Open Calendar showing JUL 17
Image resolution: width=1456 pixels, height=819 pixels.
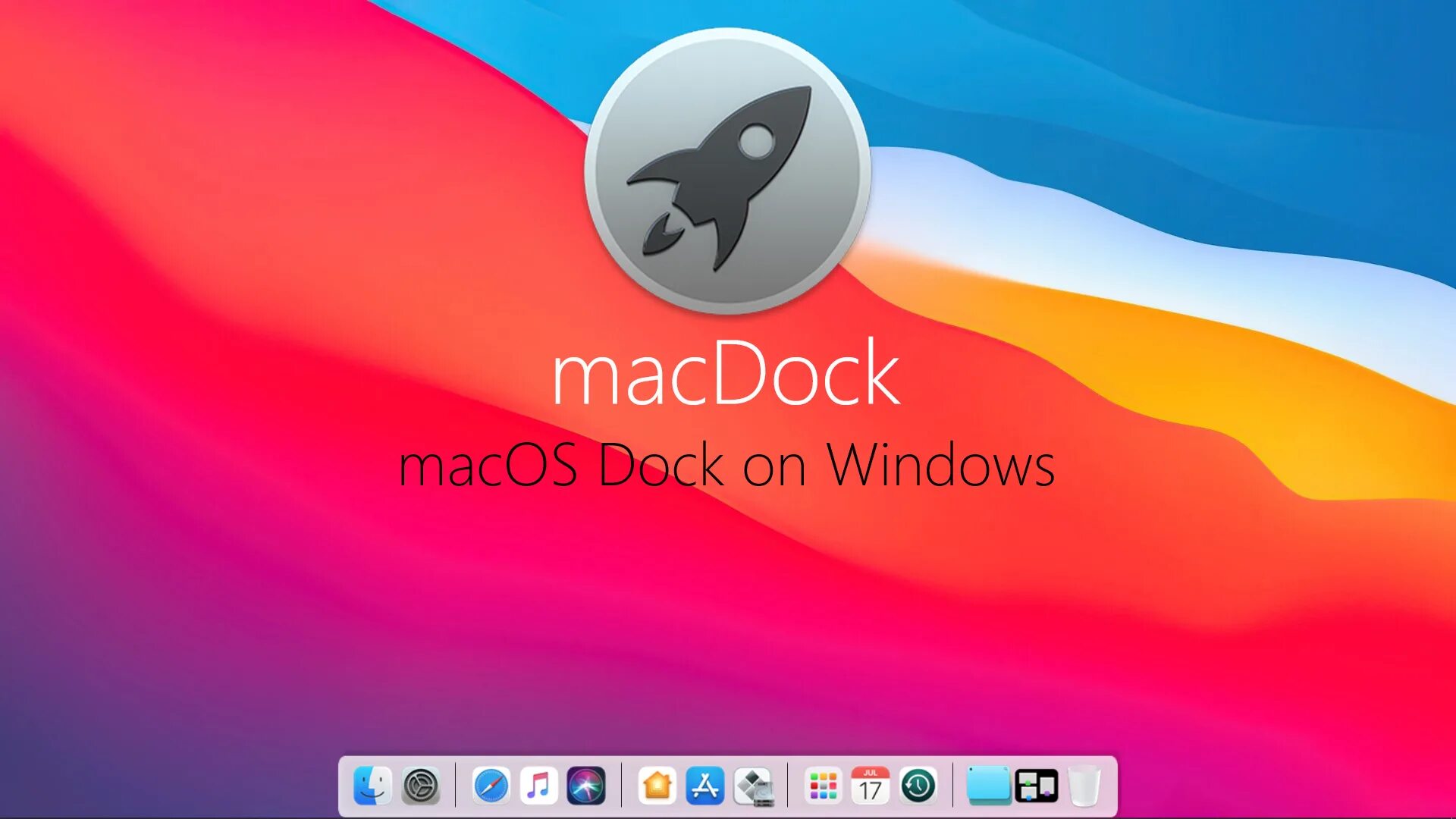pos(871,786)
